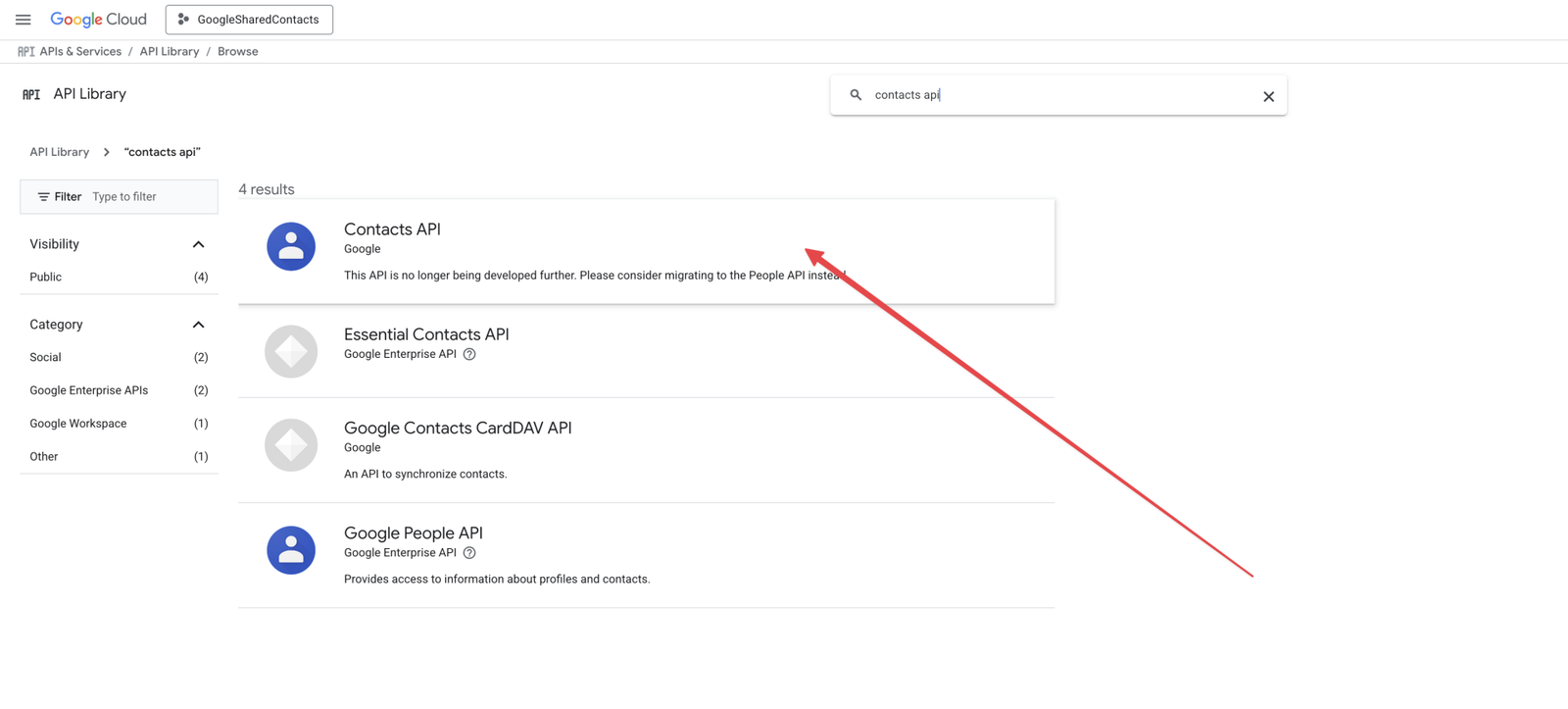Collapse the Visibility section
Image resolution: width=1568 pixels, height=709 pixels.
click(x=198, y=244)
